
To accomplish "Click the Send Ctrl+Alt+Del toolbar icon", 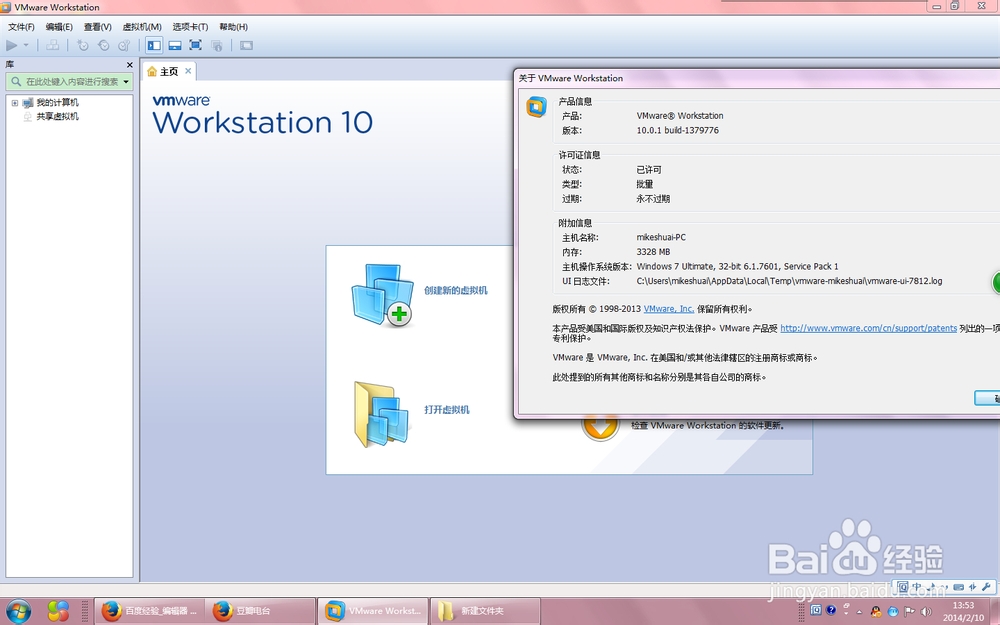I will (53, 45).
